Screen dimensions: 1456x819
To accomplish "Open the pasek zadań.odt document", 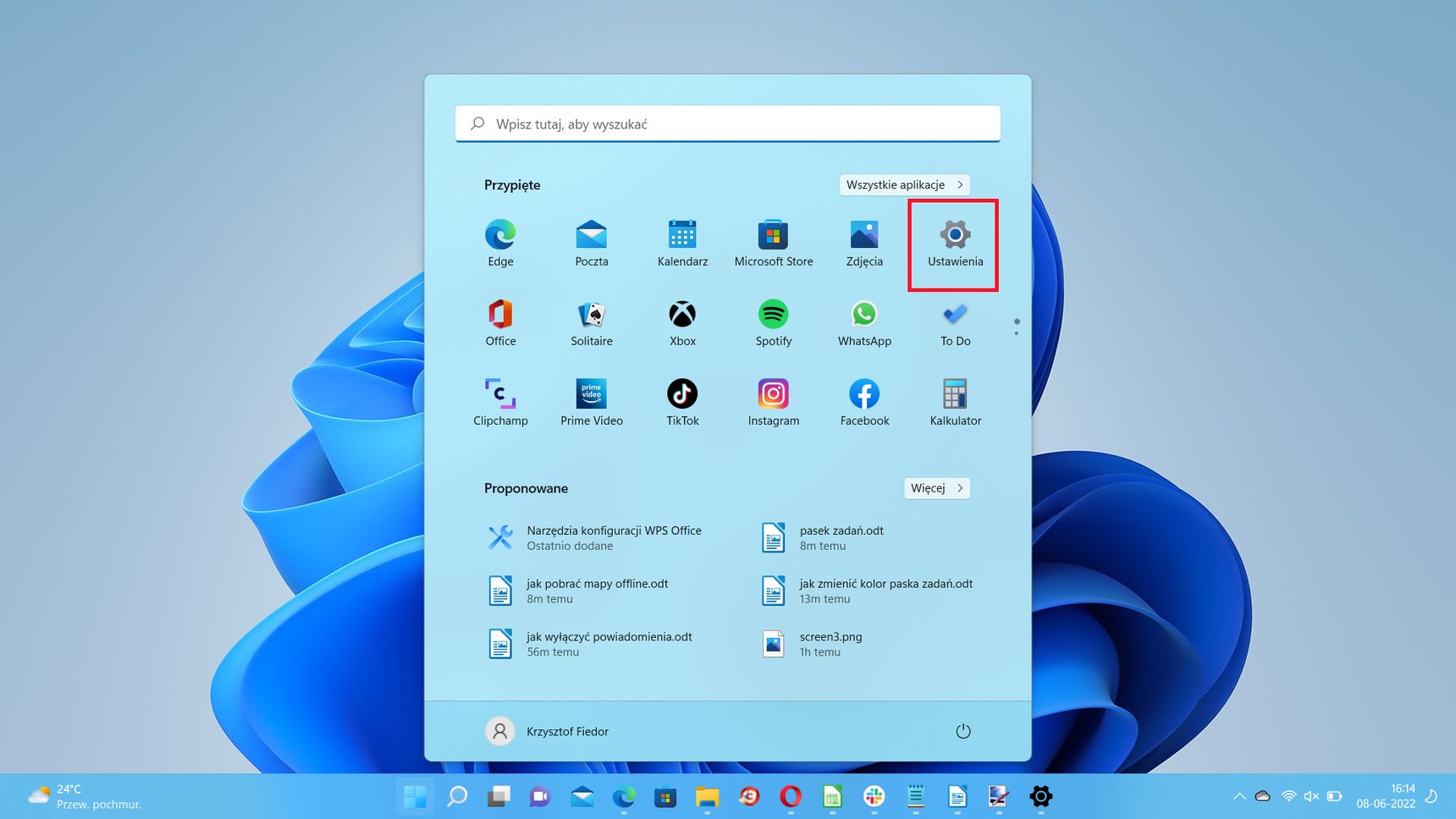I will tap(823, 538).
